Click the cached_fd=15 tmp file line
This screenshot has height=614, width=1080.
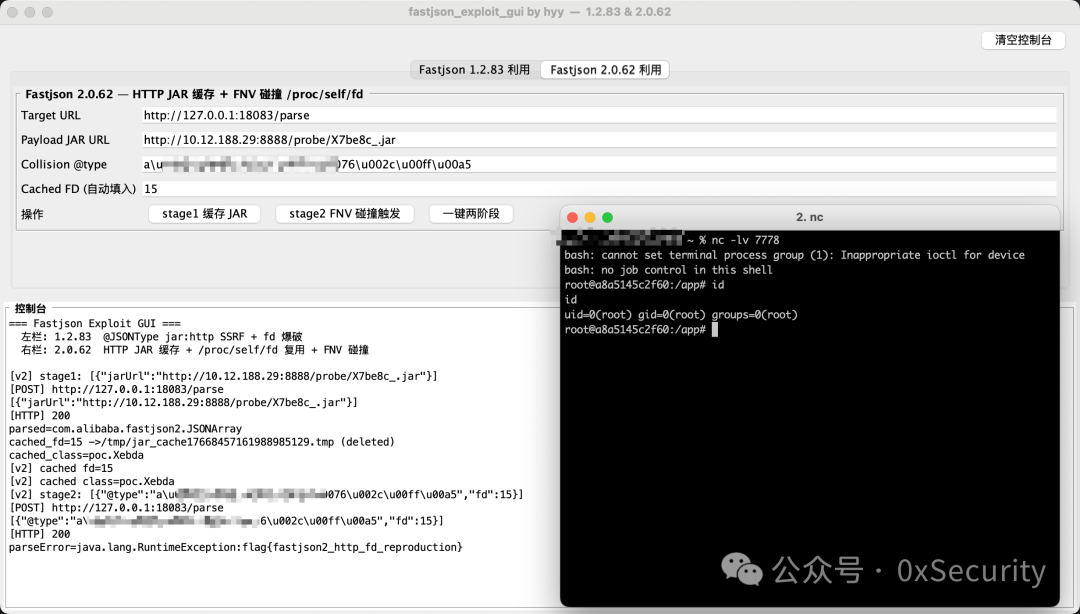click(x=202, y=442)
